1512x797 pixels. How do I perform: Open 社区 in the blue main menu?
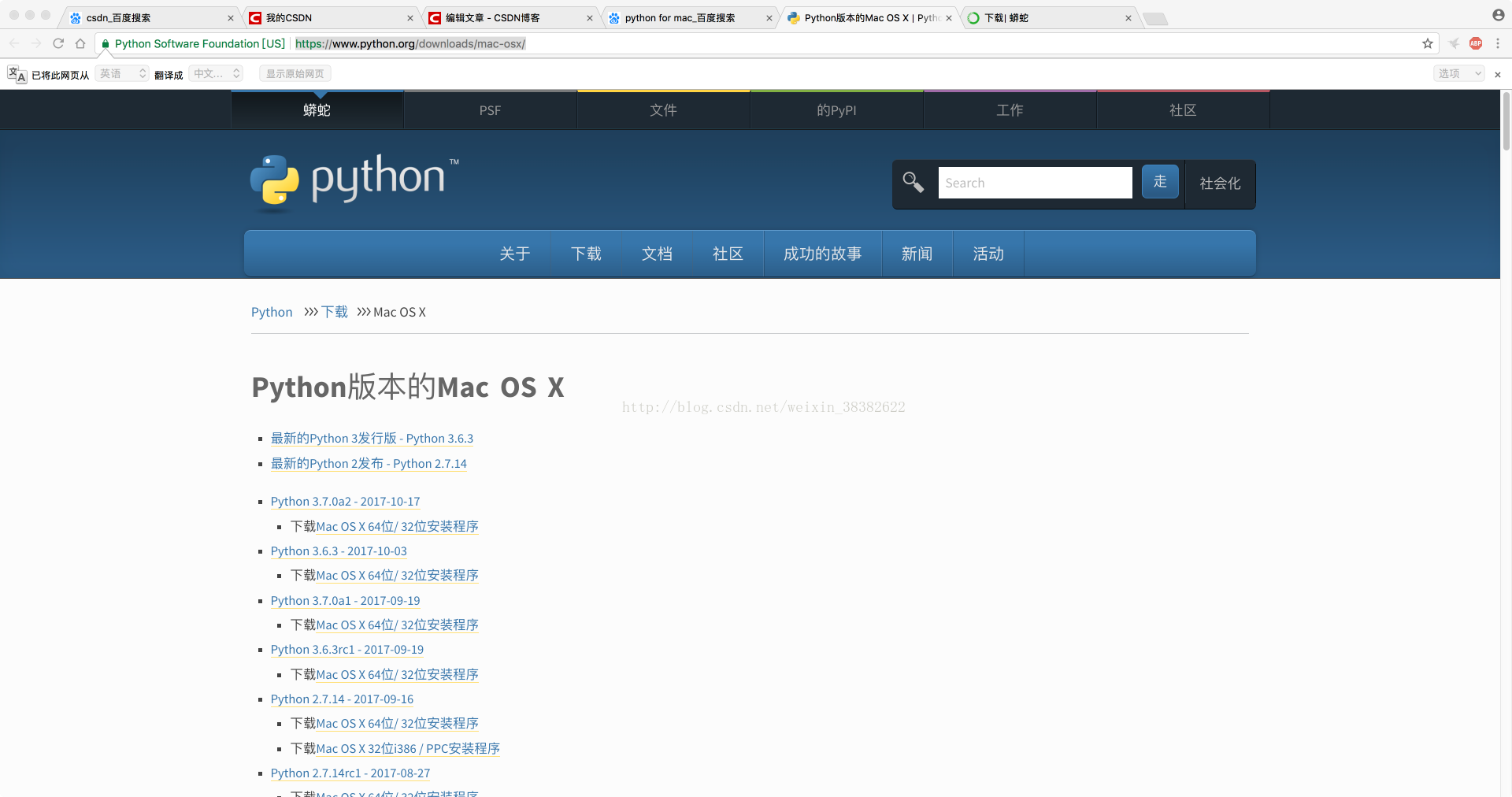728,254
